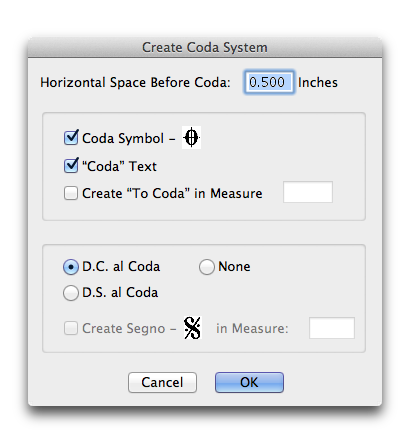Focus the Horizontal Space Before Coda field
The width and height of the screenshot is (410, 442).
point(269,82)
